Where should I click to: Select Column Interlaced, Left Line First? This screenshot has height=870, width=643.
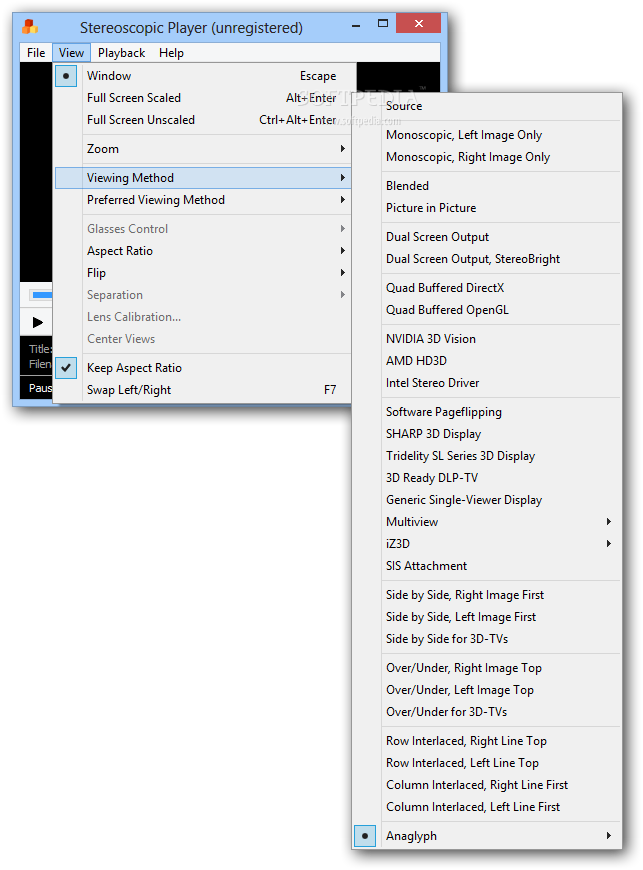pos(487,807)
